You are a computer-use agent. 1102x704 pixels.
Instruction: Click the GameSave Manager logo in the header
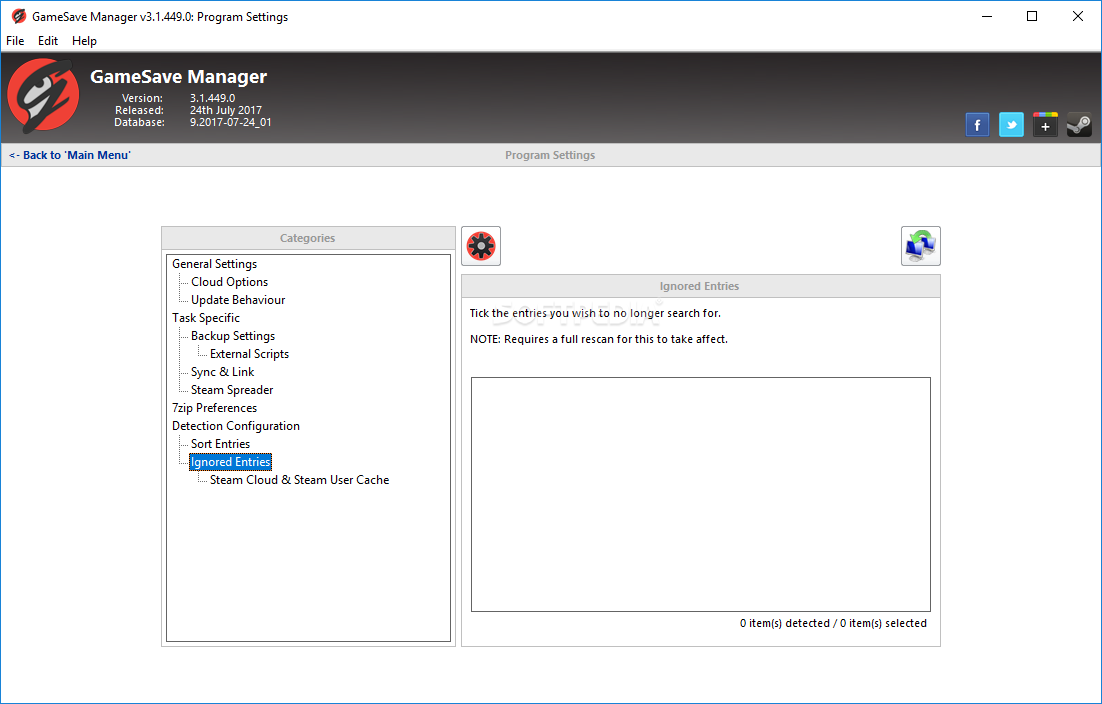click(x=43, y=96)
